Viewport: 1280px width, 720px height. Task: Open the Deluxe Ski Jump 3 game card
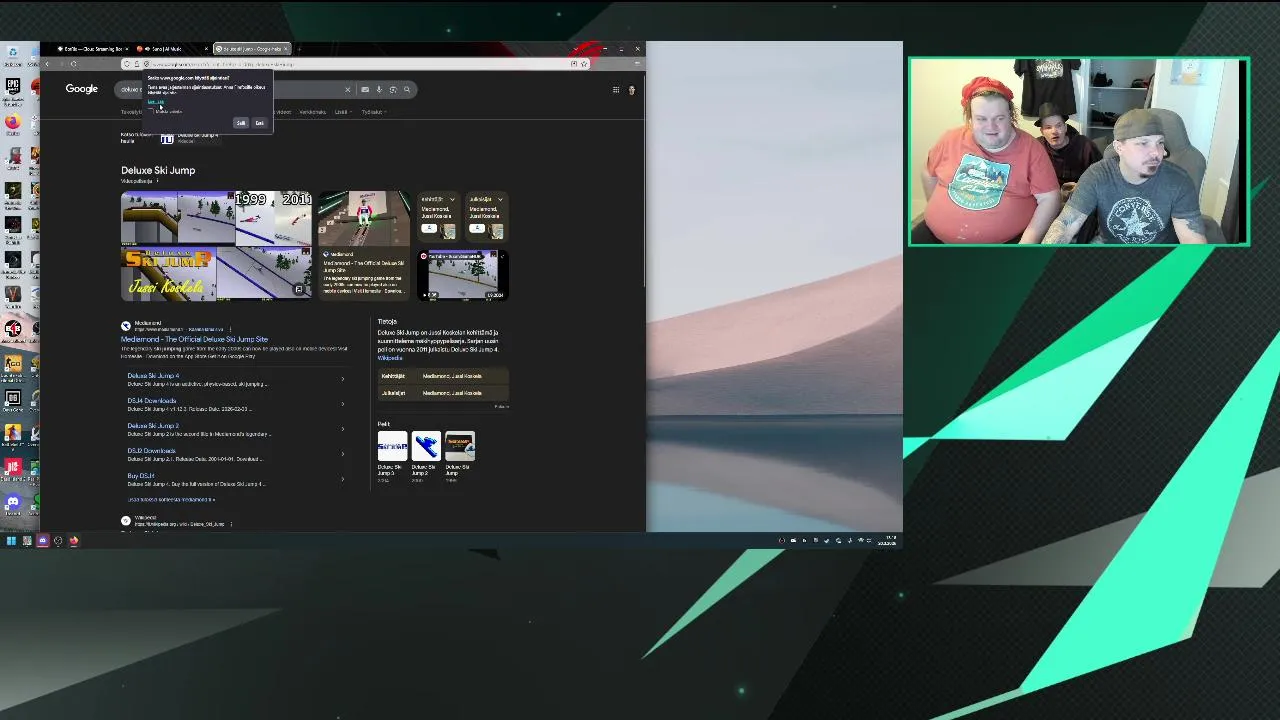[392, 456]
